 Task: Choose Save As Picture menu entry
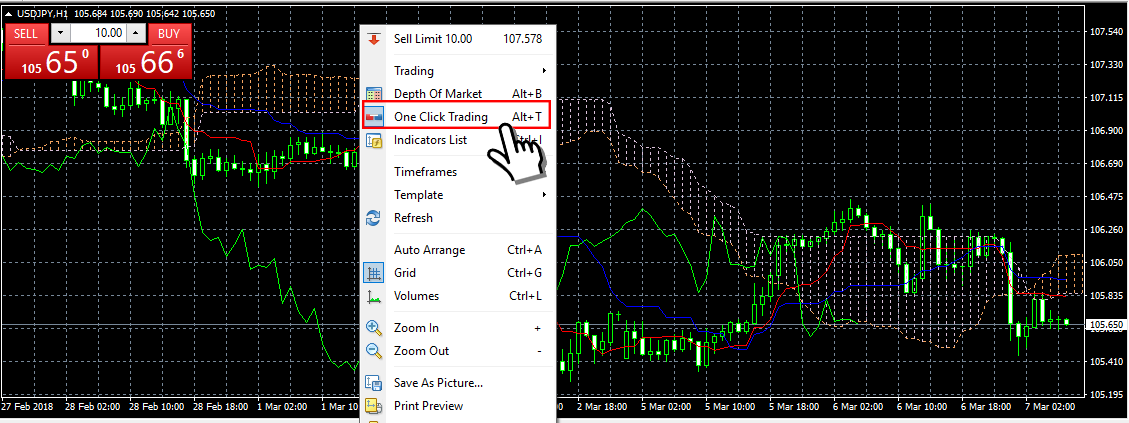(x=459, y=383)
